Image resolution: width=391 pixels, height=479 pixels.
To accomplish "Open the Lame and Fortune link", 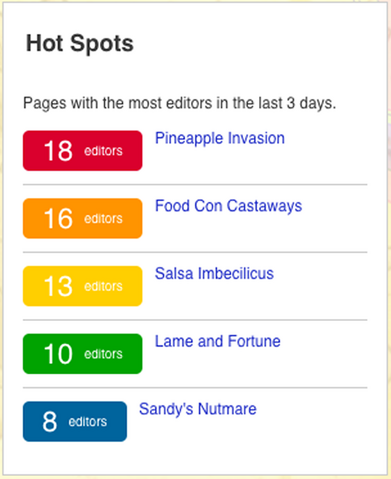I will click(218, 341).
